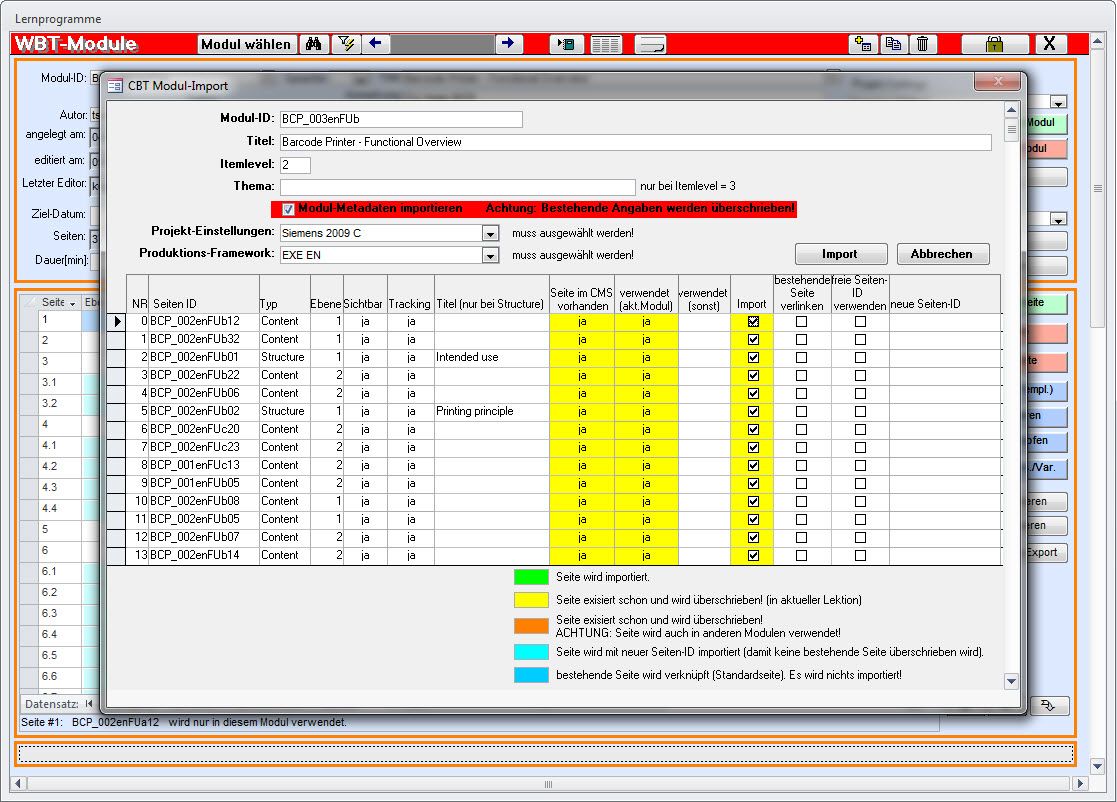Click the copy module icon

[892, 44]
